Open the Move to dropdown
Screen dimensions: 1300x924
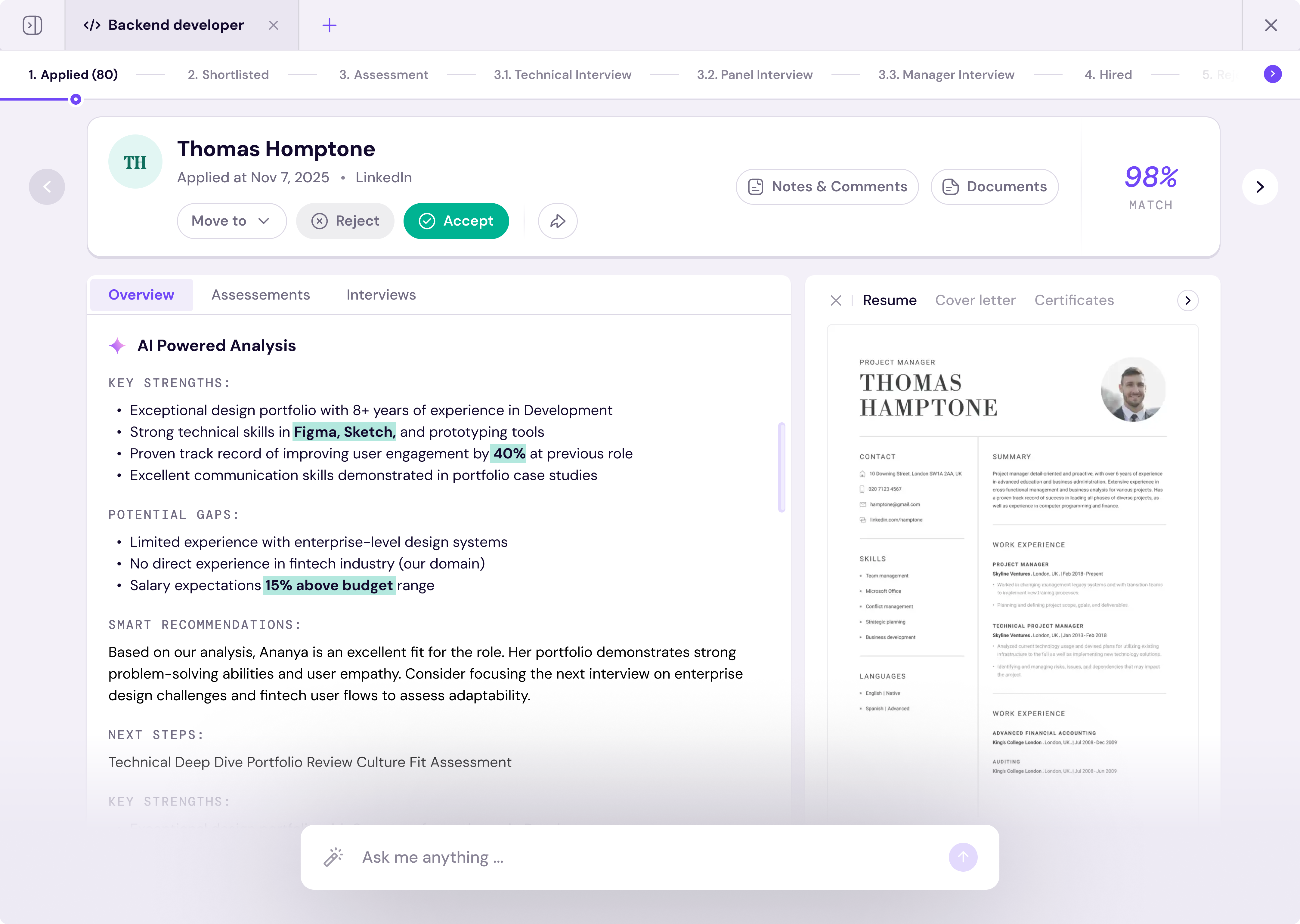click(x=232, y=221)
